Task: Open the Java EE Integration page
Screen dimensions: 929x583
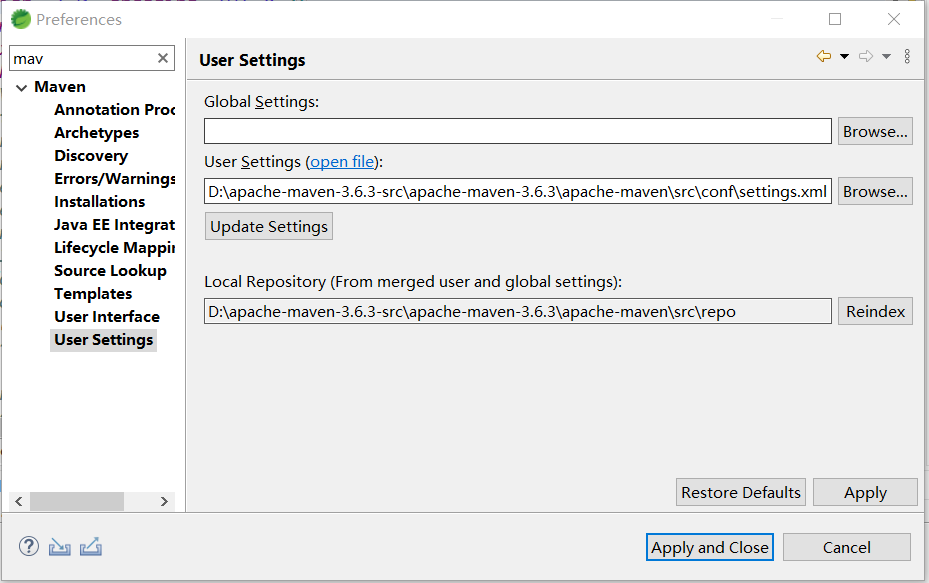Action: click(114, 225)
